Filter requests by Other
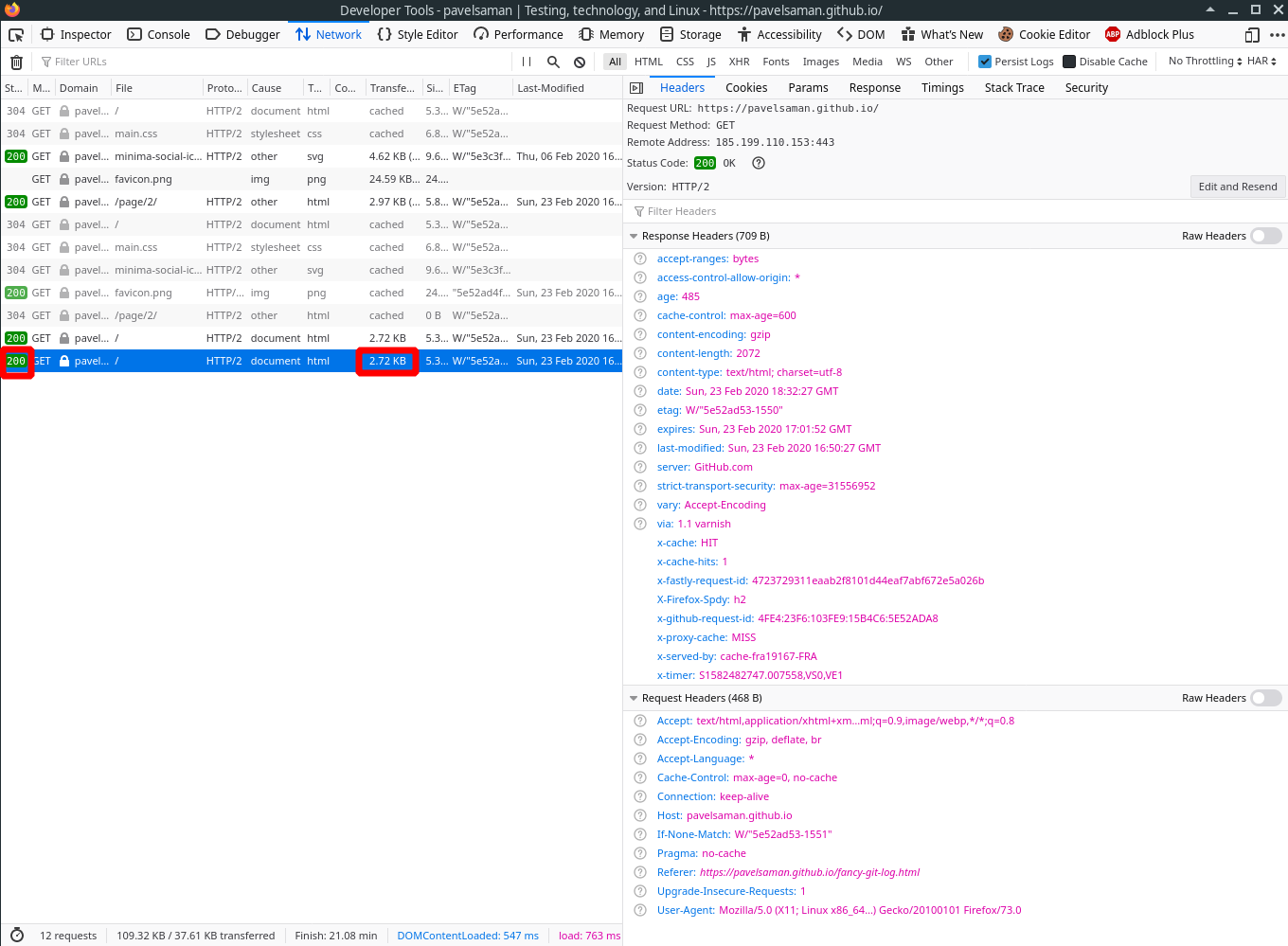 939,62
